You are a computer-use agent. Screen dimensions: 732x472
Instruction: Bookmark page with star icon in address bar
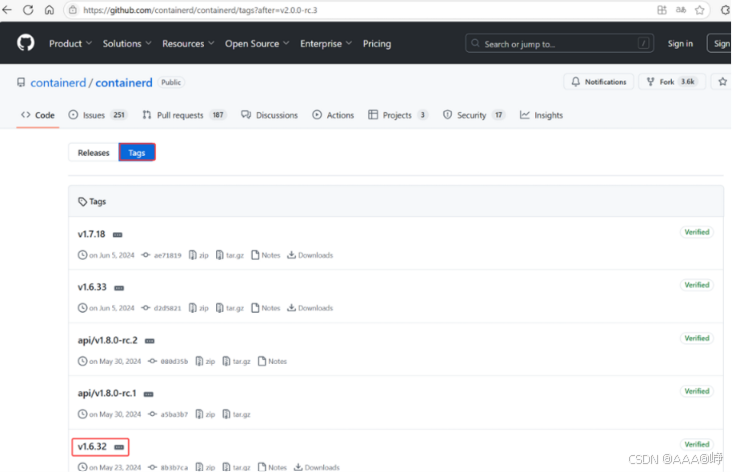click(x=699, y=10)
